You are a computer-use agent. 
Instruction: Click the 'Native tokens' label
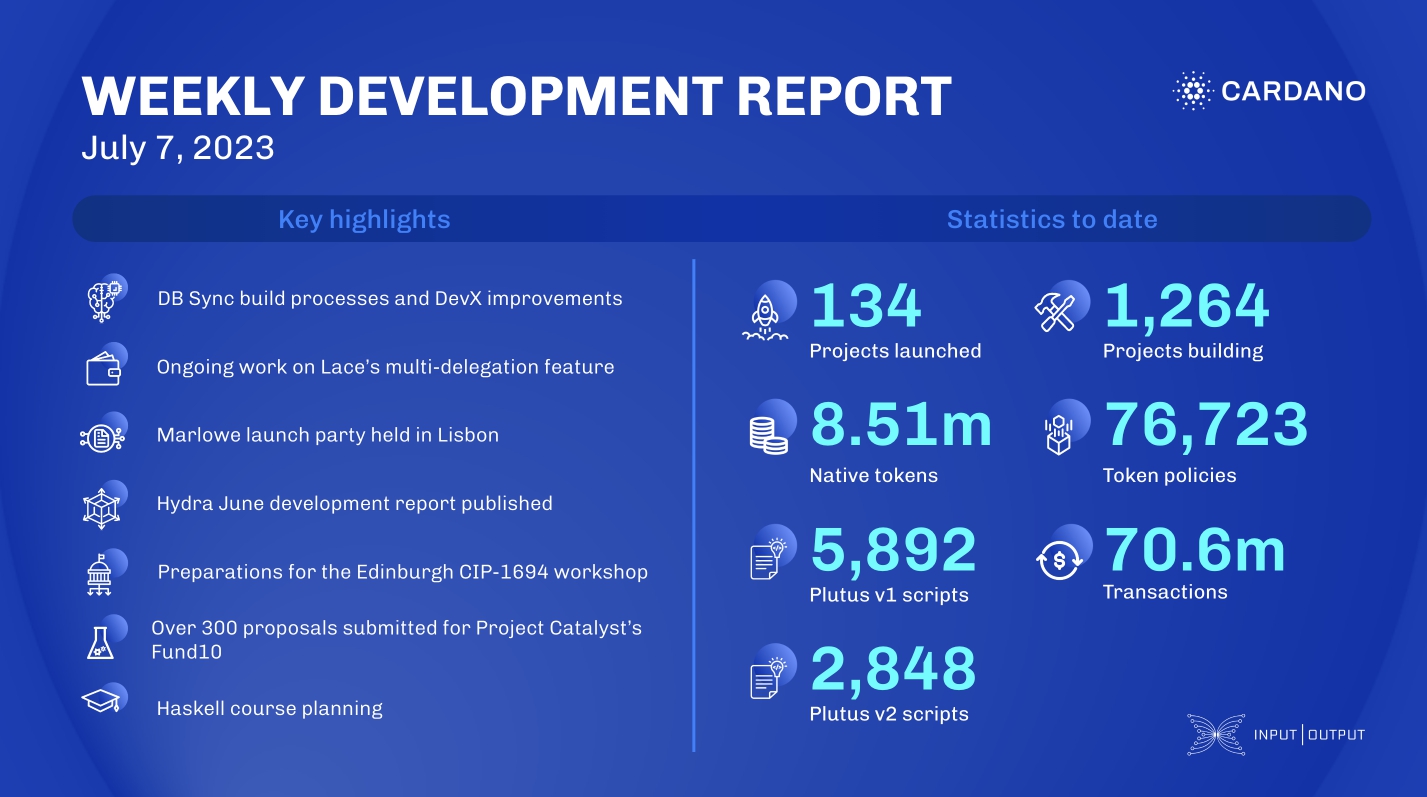pyautogui.click(x=874, y=476)
